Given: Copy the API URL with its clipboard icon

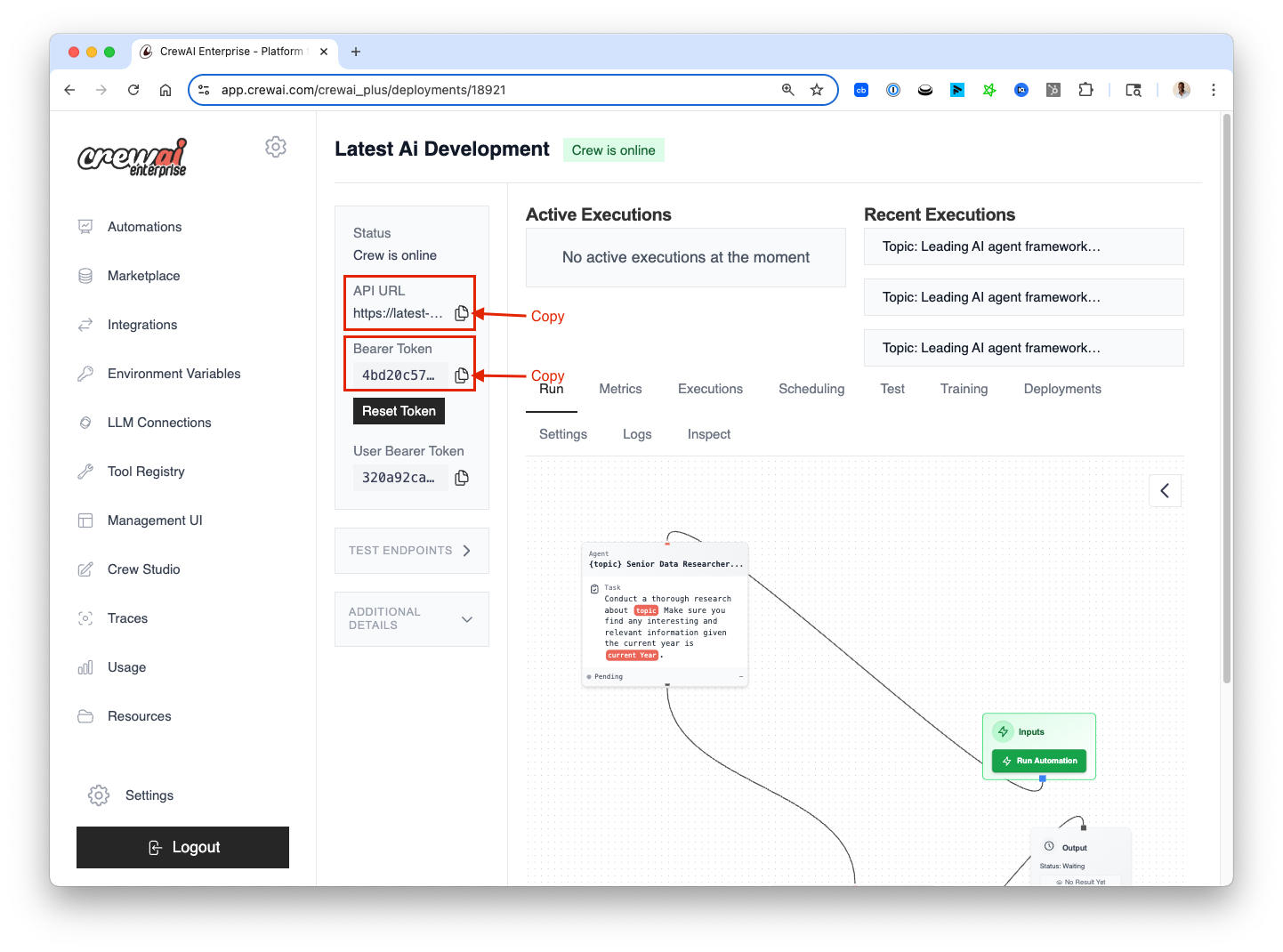Looking at the screenshot, I should point(461,313).
